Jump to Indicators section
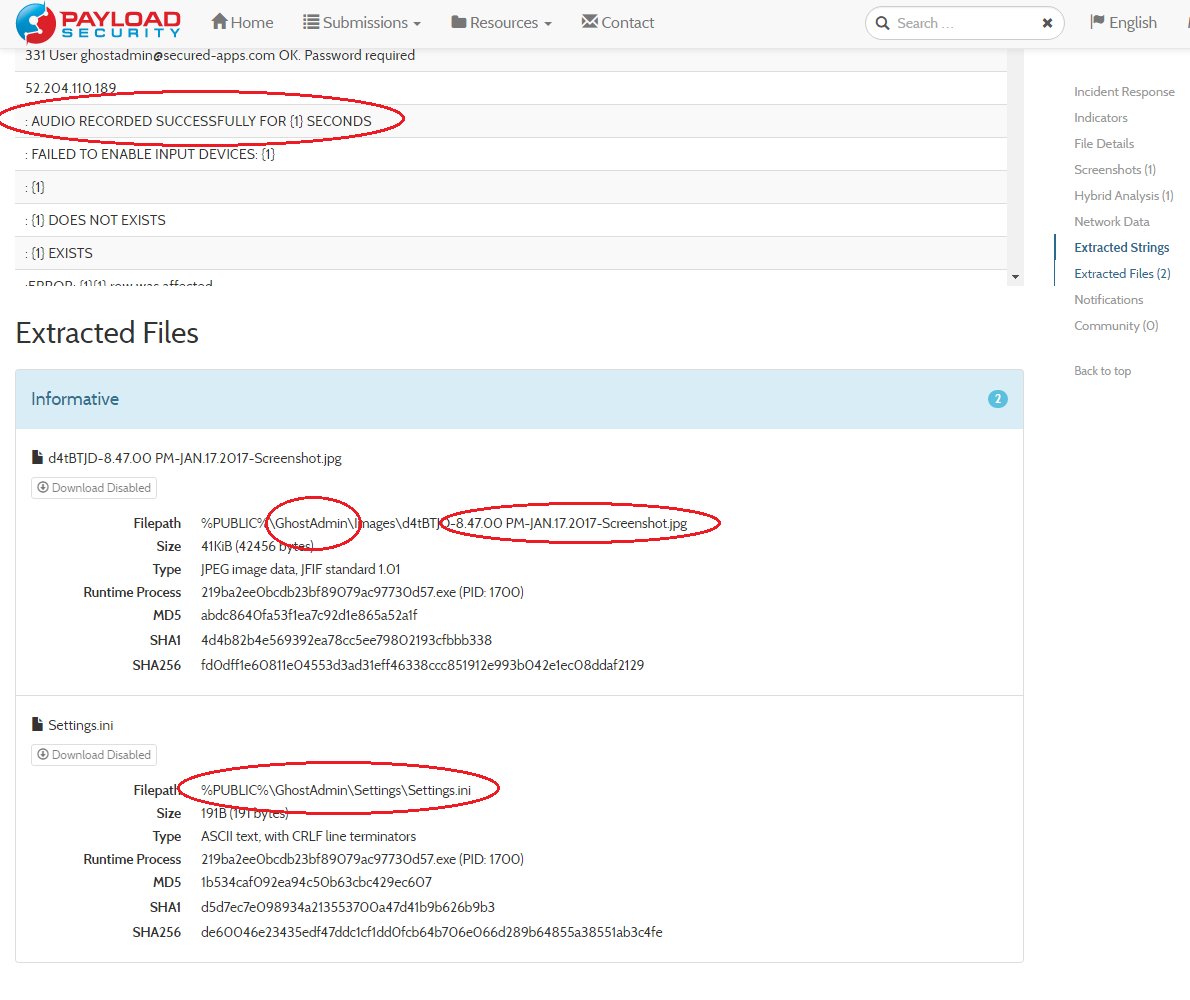The height and width of the screenshot is (1000, 1190). [x=1100, y=118]
